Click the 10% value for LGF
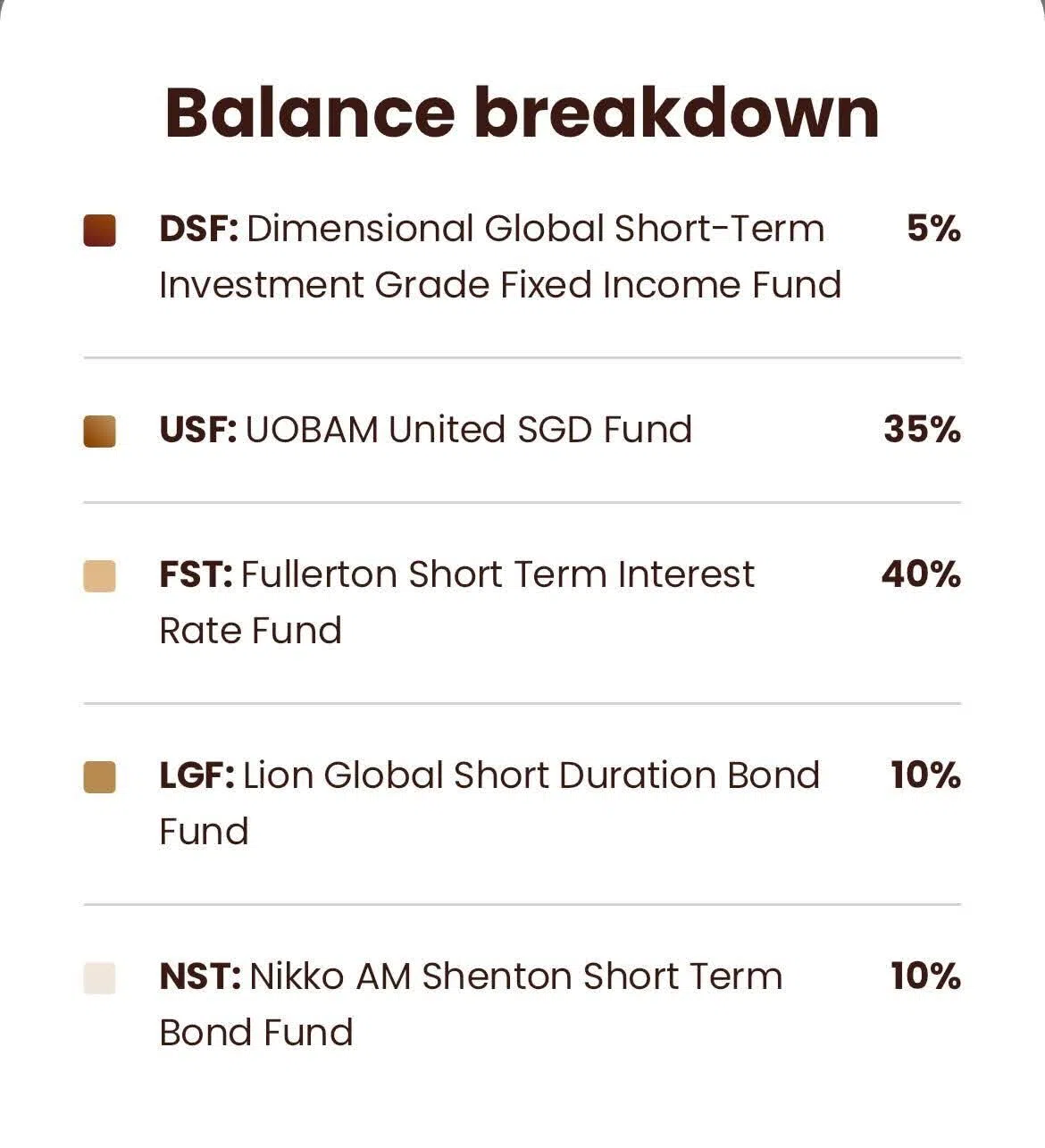The height and width of the screenshot is (1148, 1045). click(925, 775)
